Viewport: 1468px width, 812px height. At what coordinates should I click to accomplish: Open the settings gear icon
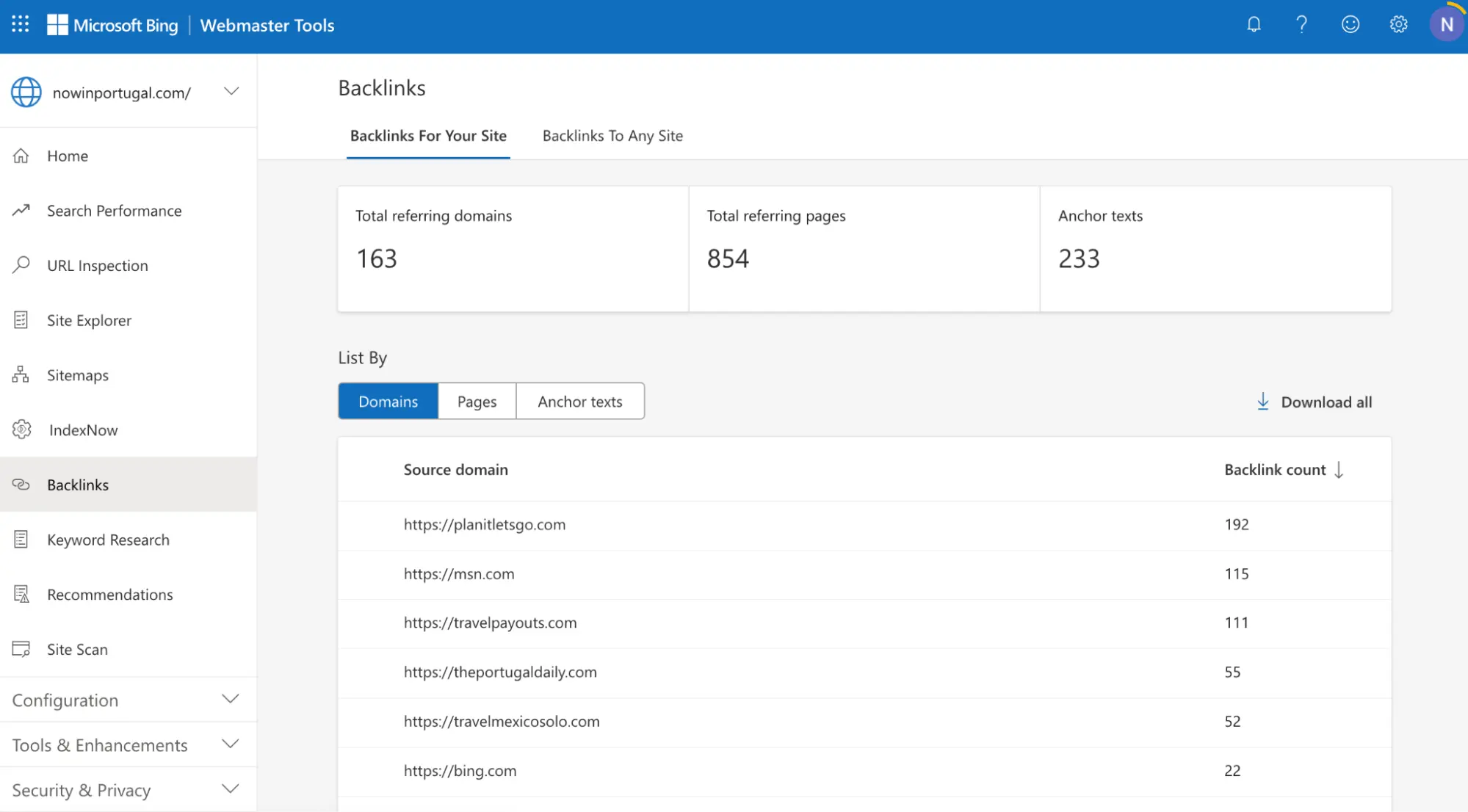click(1398, 24)
